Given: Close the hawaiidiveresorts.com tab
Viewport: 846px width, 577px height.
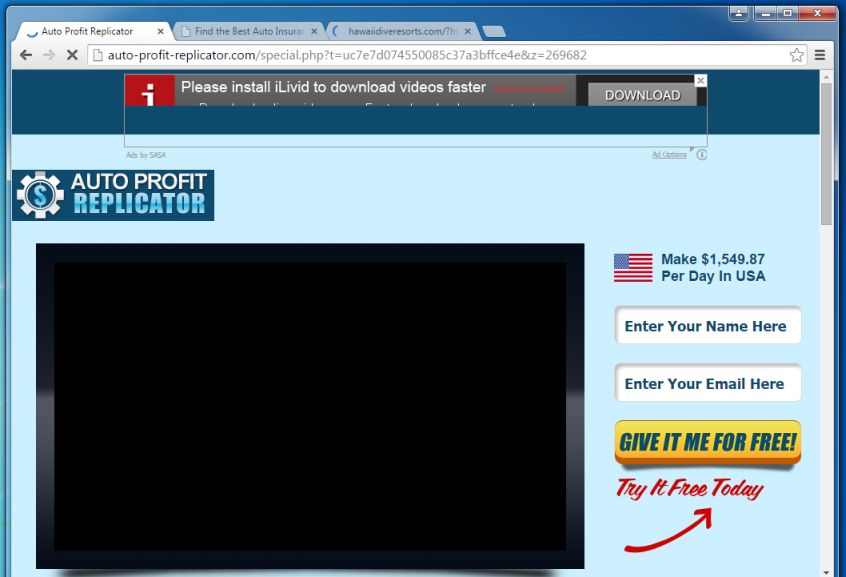Looking at the screenshot, I should point(467,31).
